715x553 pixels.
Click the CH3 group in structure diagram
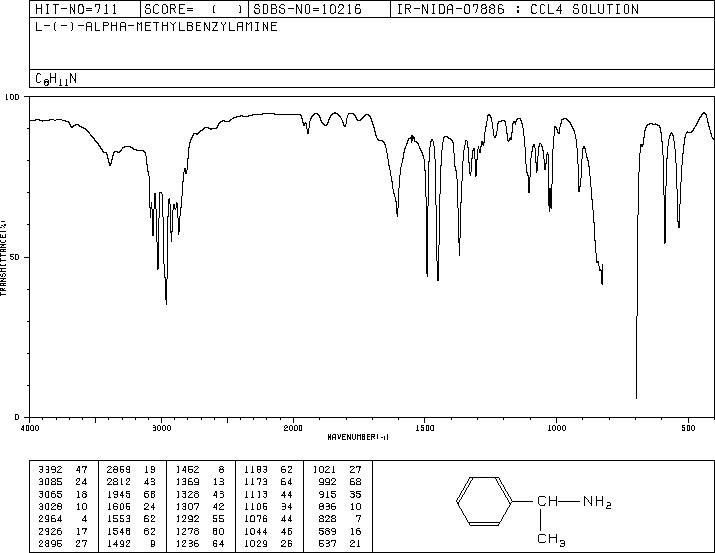coord(551,539)
